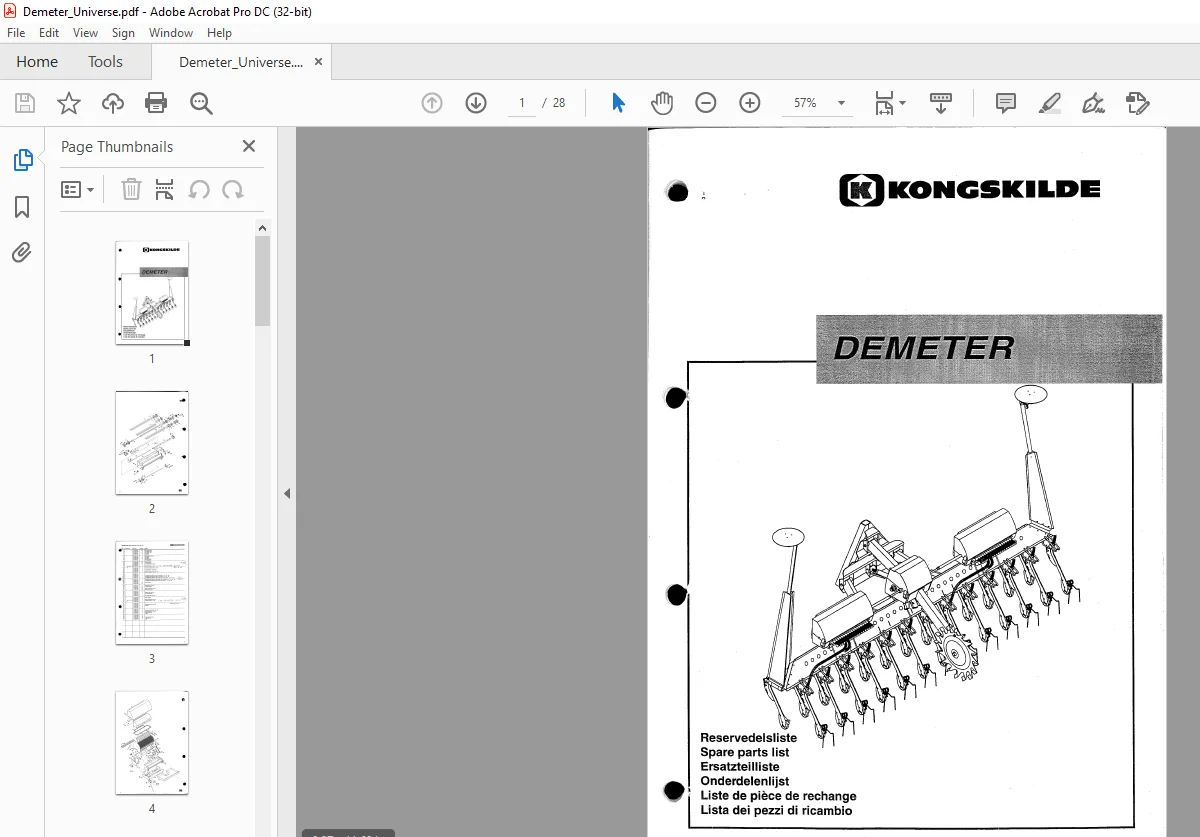
Task: Open the Edit menu
Action: pos(49,33)
